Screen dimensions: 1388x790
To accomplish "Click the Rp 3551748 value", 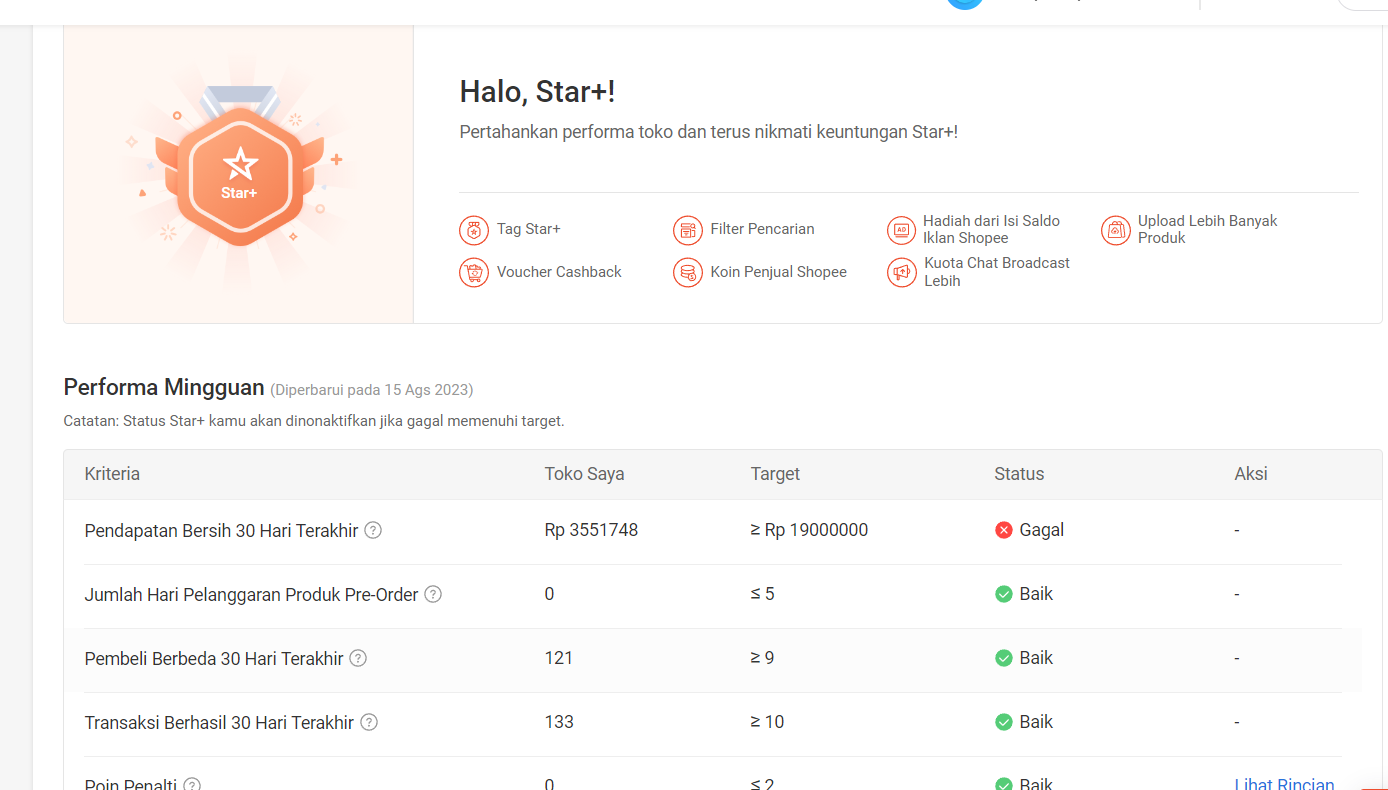I will coord(591,530).
